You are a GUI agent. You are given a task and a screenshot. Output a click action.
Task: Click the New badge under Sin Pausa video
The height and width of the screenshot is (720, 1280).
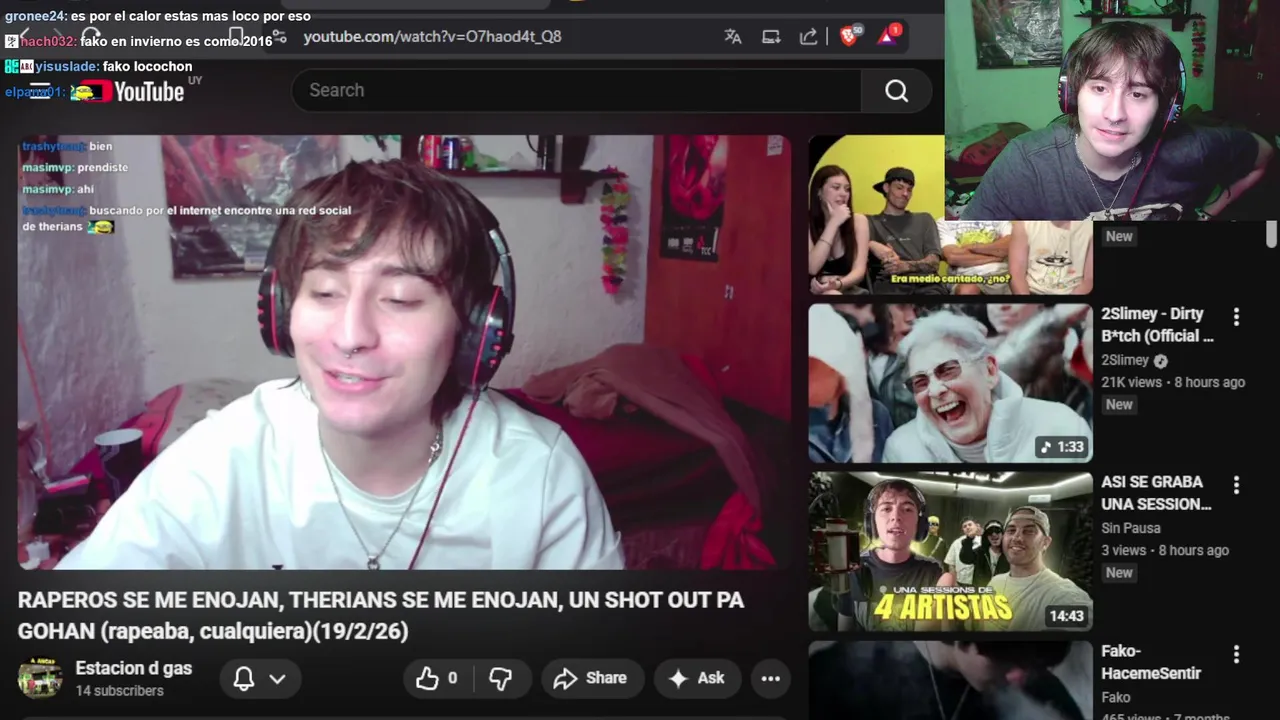(1119, 573)
